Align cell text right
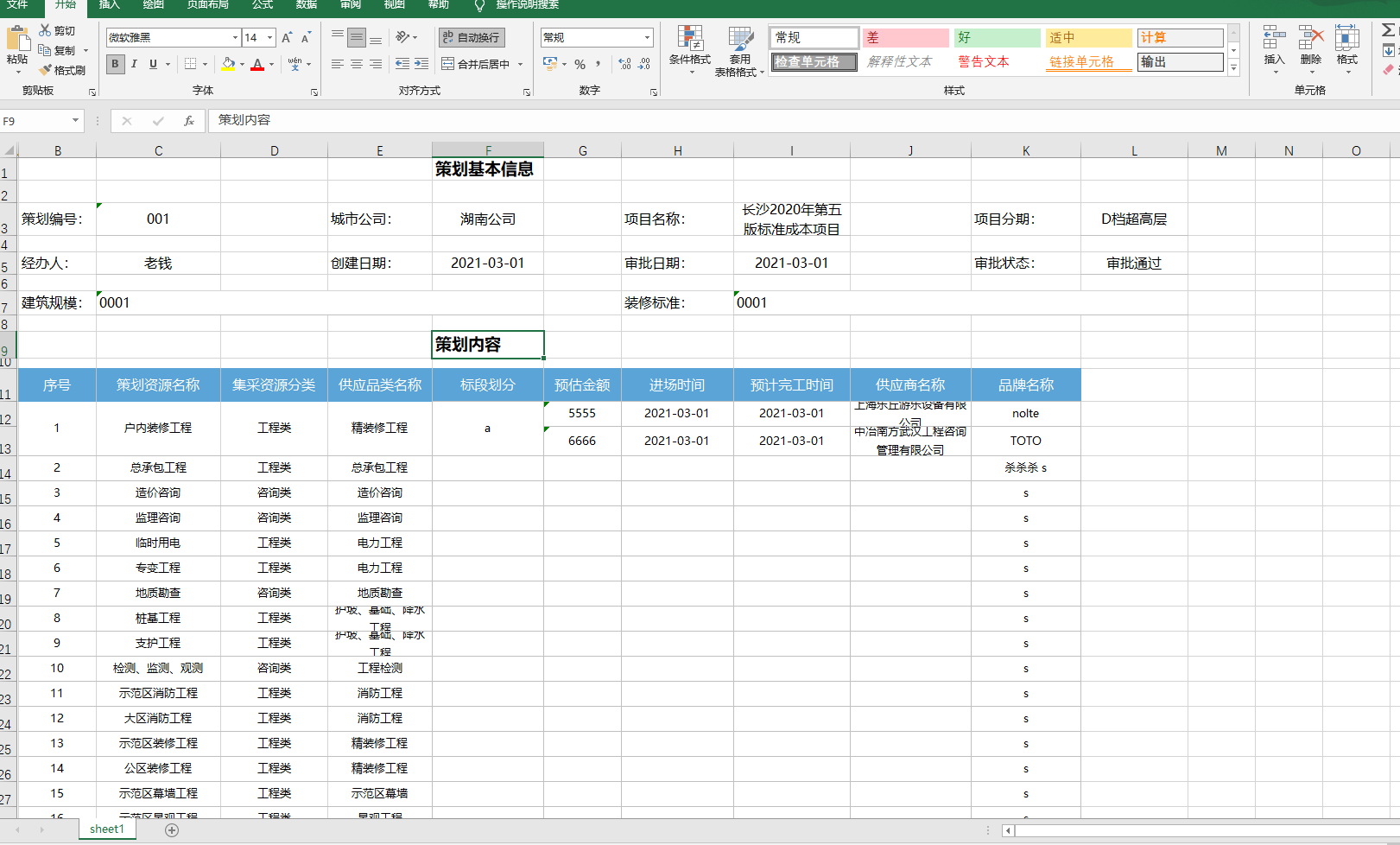The height and width of the screenshot is (845, 1400). [x=376, y=64]
